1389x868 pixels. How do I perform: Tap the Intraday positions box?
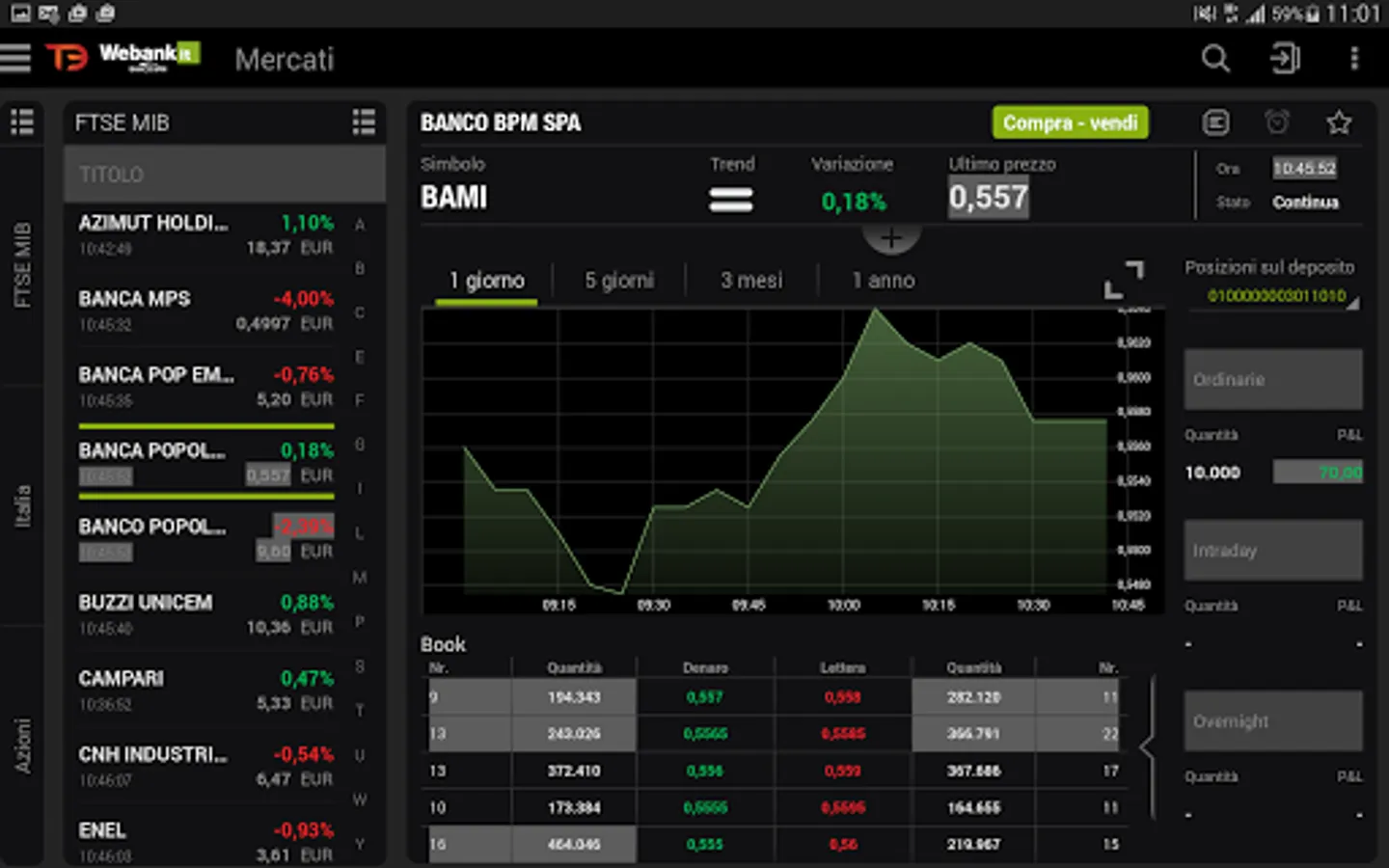[1273, 550]
